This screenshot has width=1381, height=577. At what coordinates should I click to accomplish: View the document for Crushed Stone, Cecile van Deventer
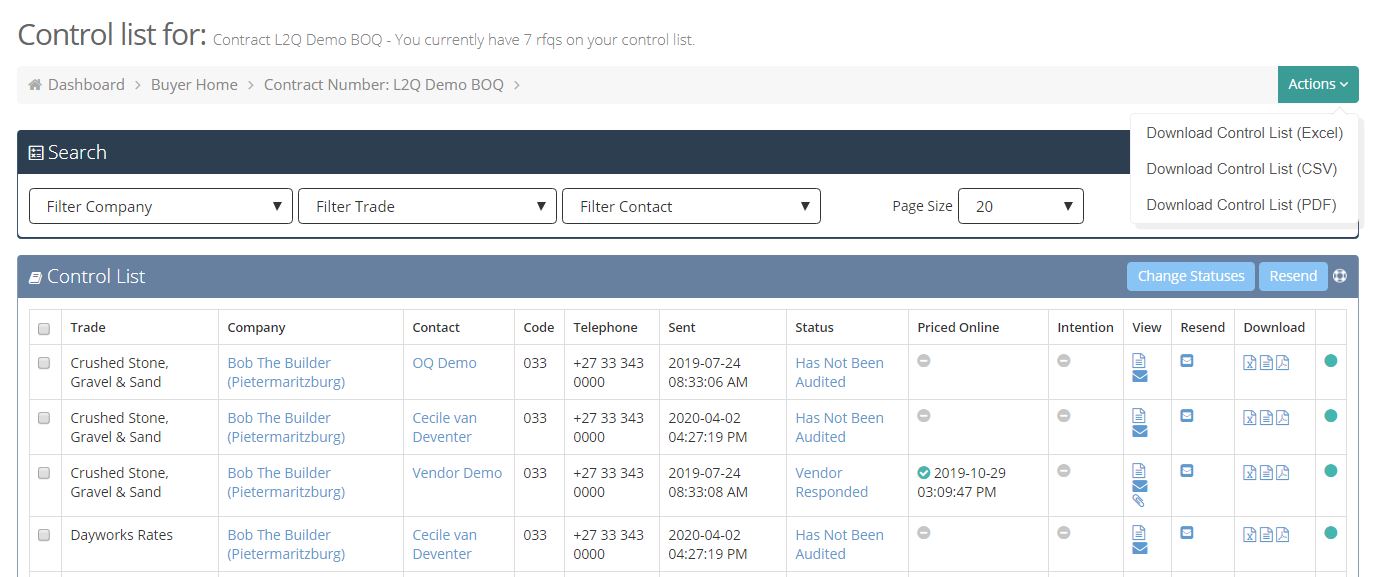pyautogui.click(x=1139, y=416)
